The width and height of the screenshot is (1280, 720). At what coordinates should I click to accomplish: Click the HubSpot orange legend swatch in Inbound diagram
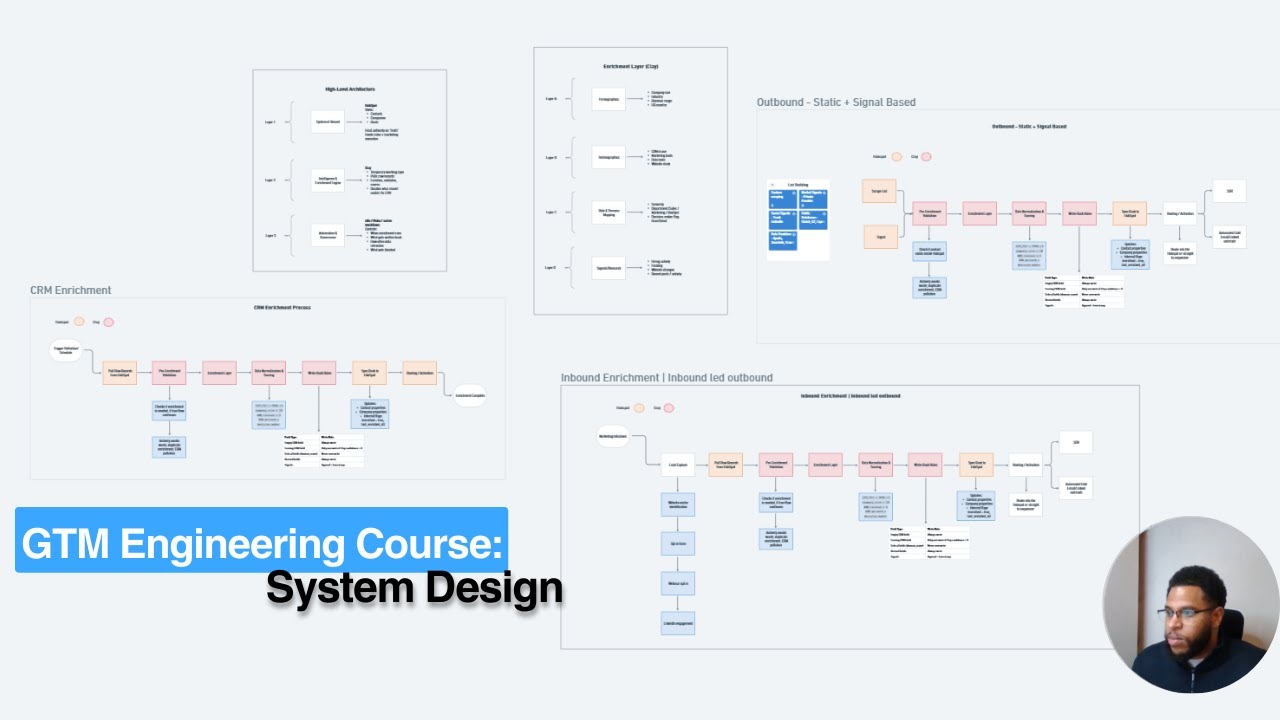click(x=638, y=408)
